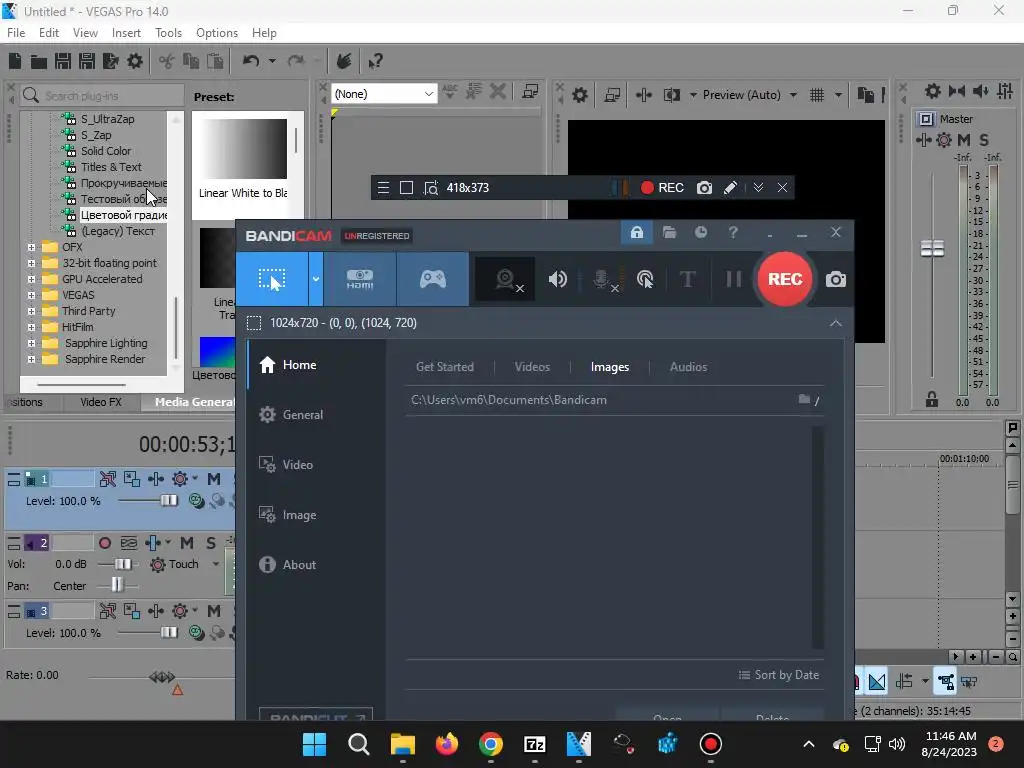
Task: Open Google Chrome from the taskbar
Action: 490,744
